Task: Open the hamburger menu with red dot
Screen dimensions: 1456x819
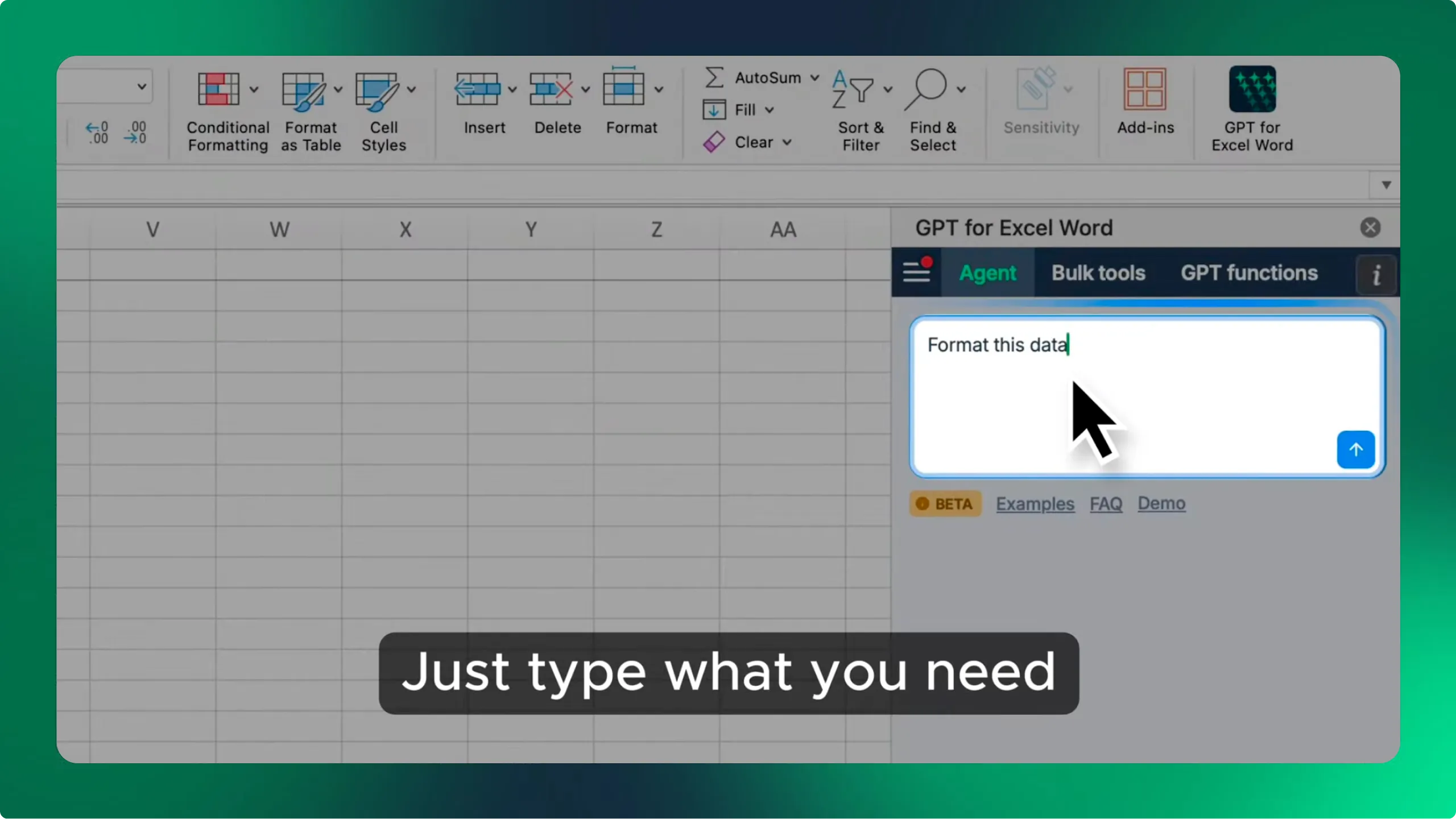Action: pos(917,272)
